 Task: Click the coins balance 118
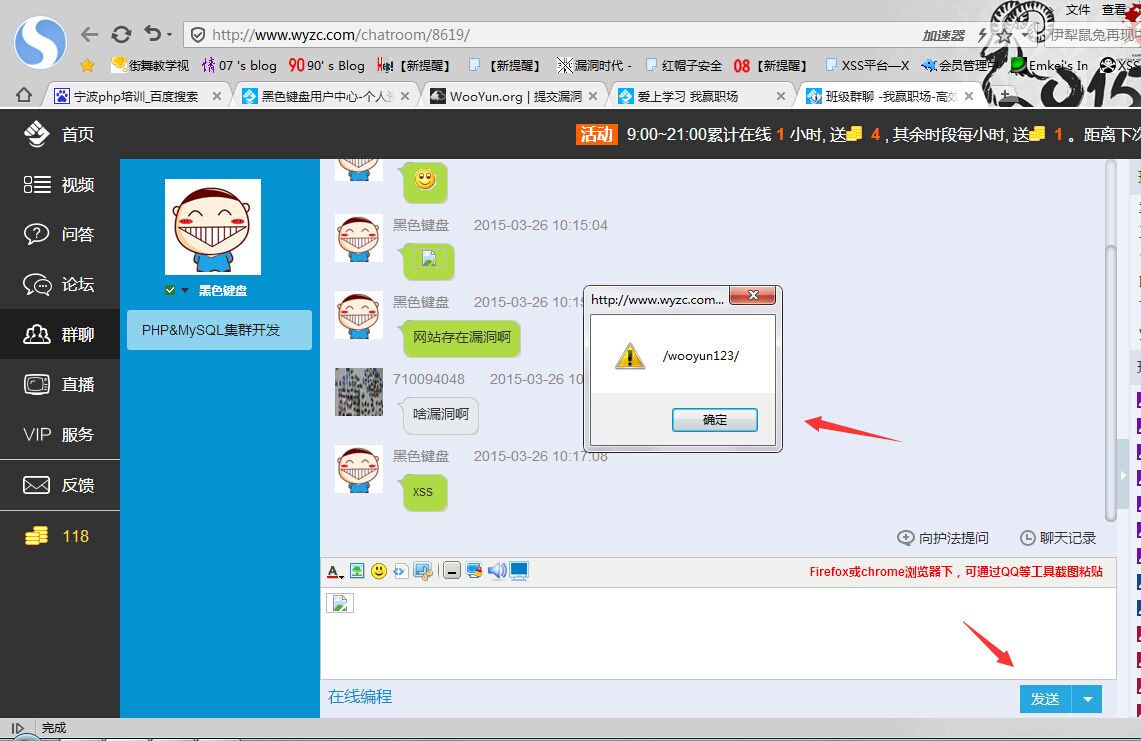[x=57, y=536]
